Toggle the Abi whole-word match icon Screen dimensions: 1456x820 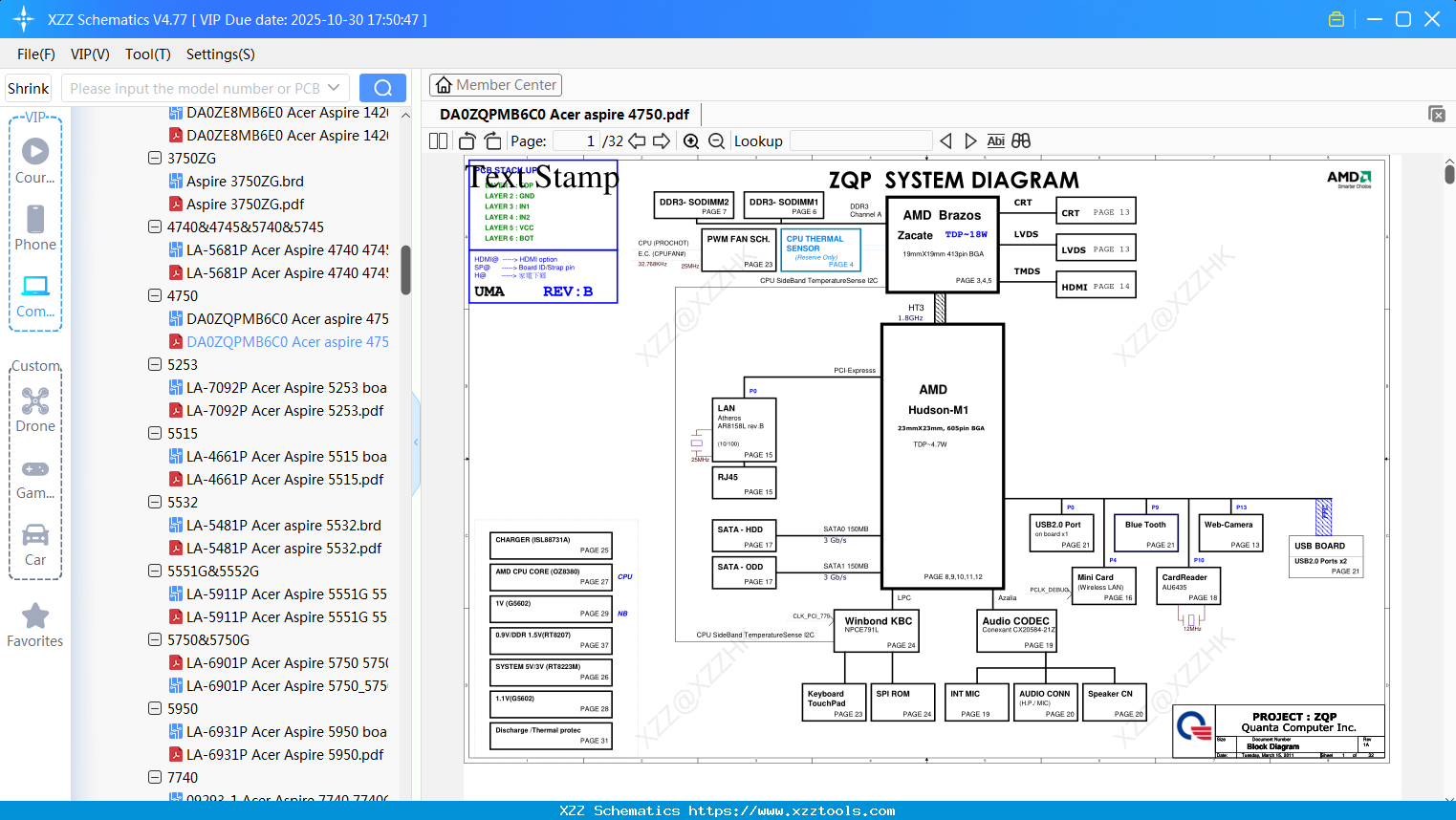pyautogui.click(x=995, y=141)
